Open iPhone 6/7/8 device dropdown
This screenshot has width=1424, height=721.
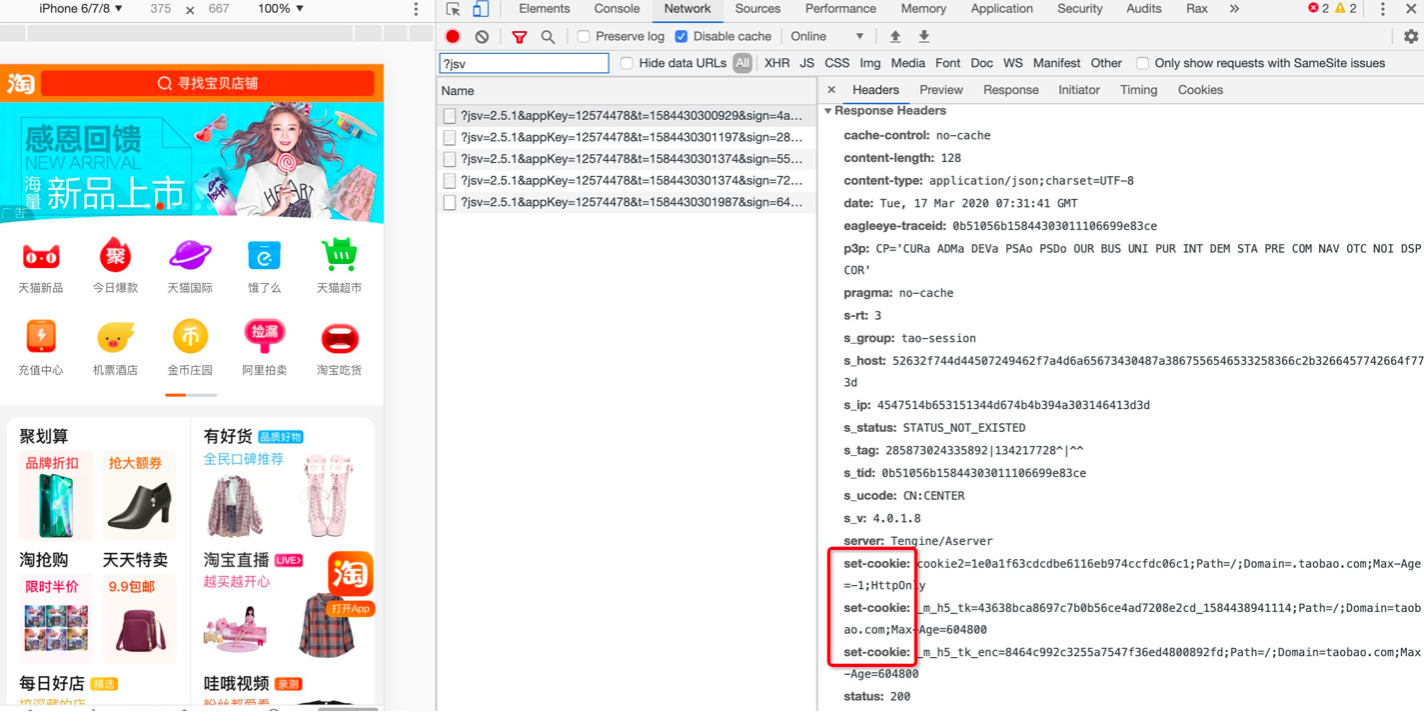pos(81,8)
